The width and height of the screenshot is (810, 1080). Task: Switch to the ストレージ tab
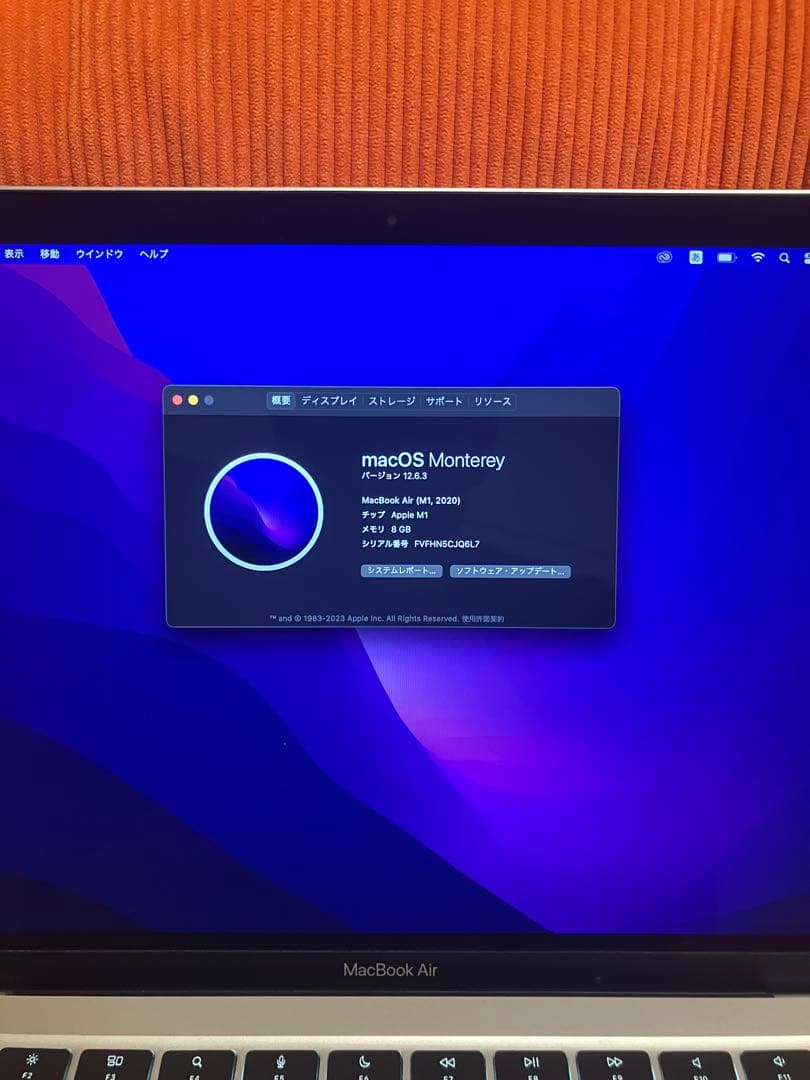[x=392, y=401]
